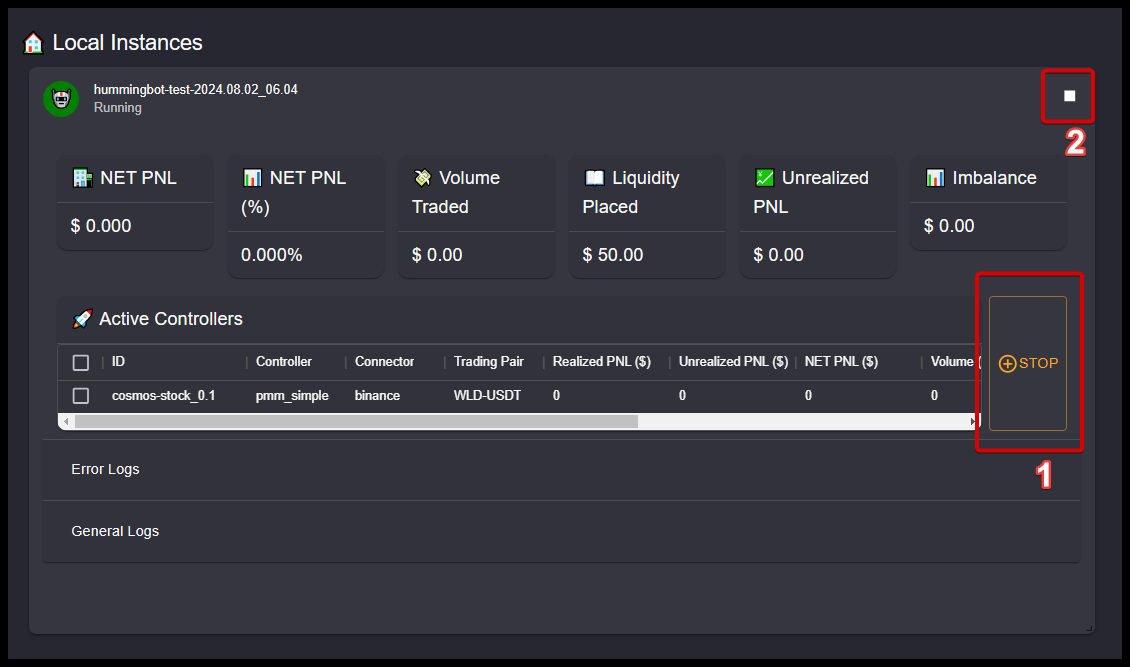Image resolution: width=1130 pixels, height=667 pixels.
Task: Check the cosmos-stock_0.1 row checkbox
Action: coord(81,396)
